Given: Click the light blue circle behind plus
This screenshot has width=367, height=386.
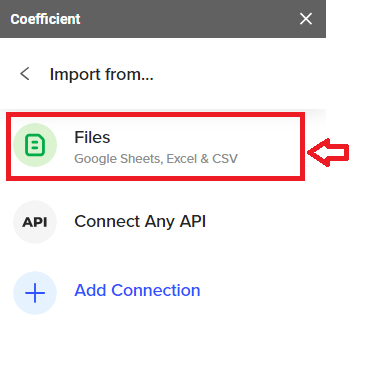Looking at the screenshot, I should [x=35, y=293].
